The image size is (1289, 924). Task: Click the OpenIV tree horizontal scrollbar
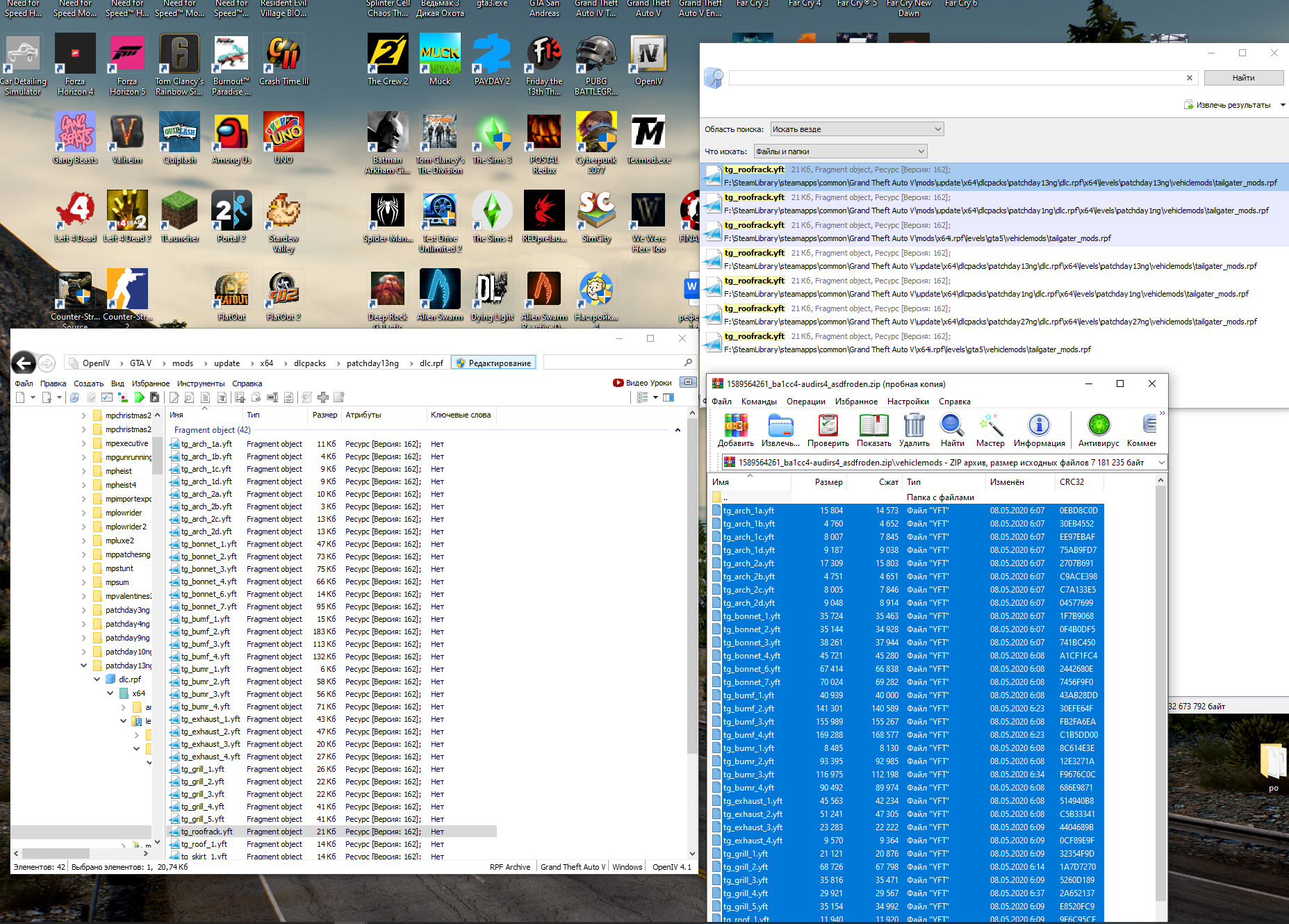point(56,853)
